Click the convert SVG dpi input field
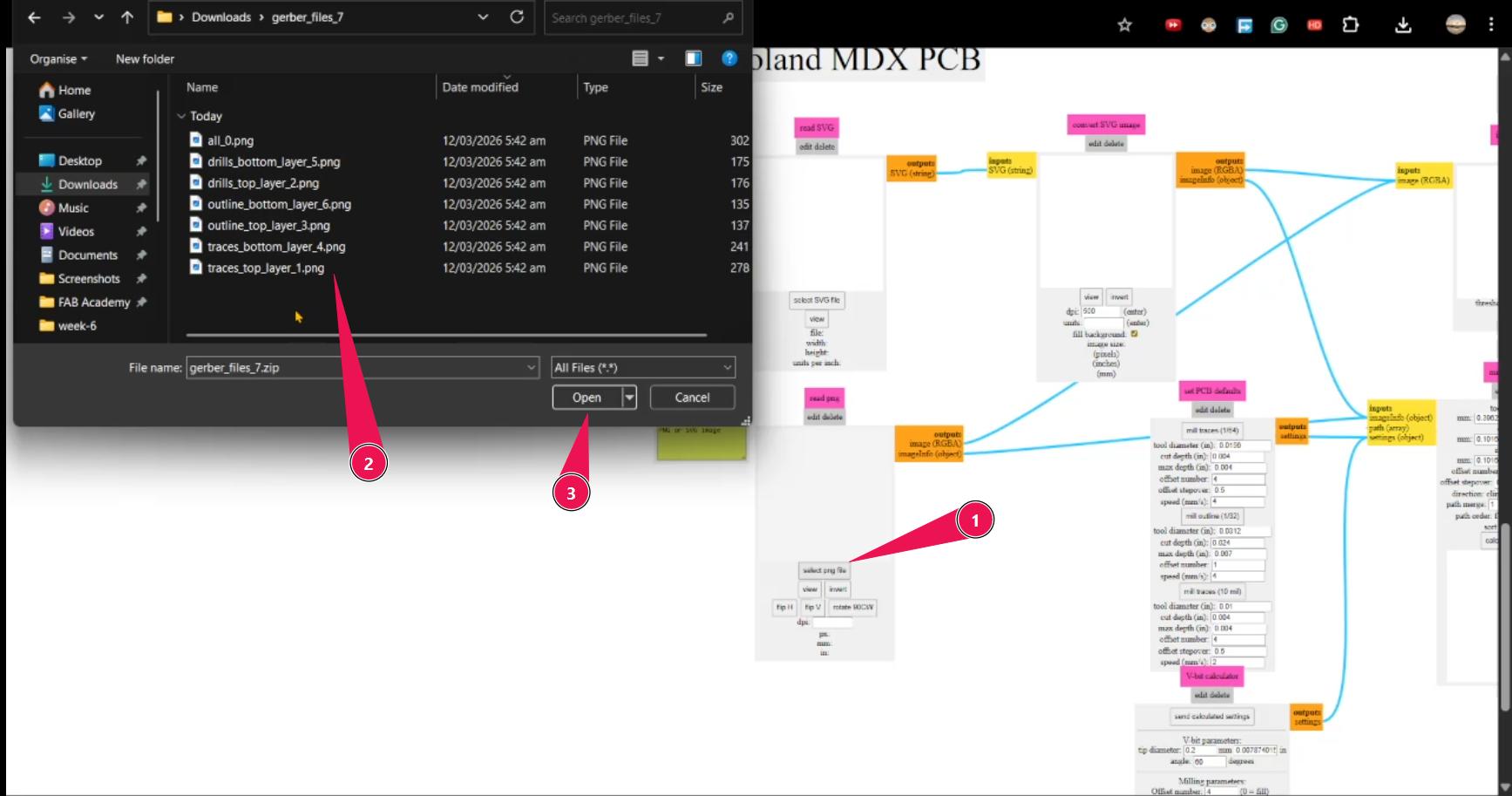 pos(1102,311)
